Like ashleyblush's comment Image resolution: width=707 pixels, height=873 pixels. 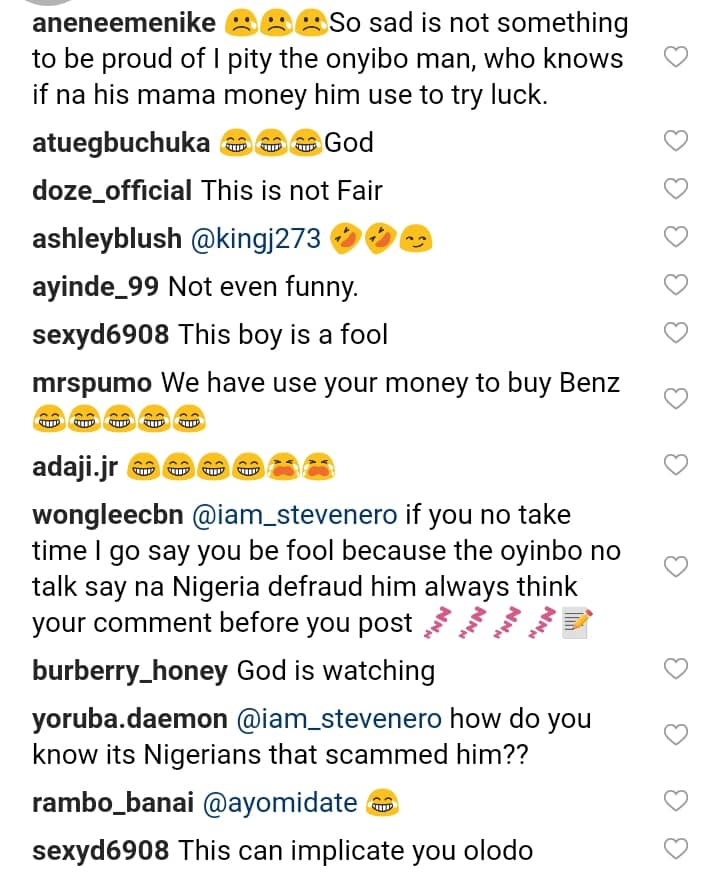tap(677, 237)
